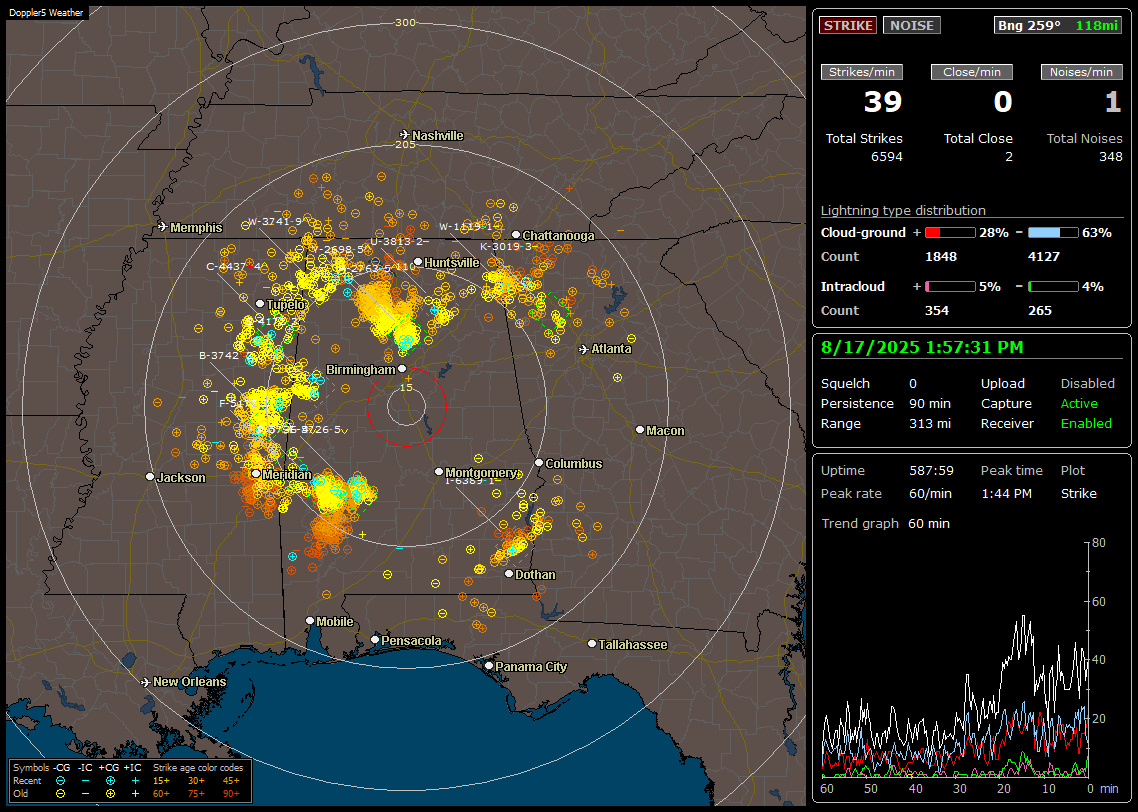Viewport: 1138px width, 812px height.
Task: Click the Doppler5 Weather title label
Action: tap(46, 13)
